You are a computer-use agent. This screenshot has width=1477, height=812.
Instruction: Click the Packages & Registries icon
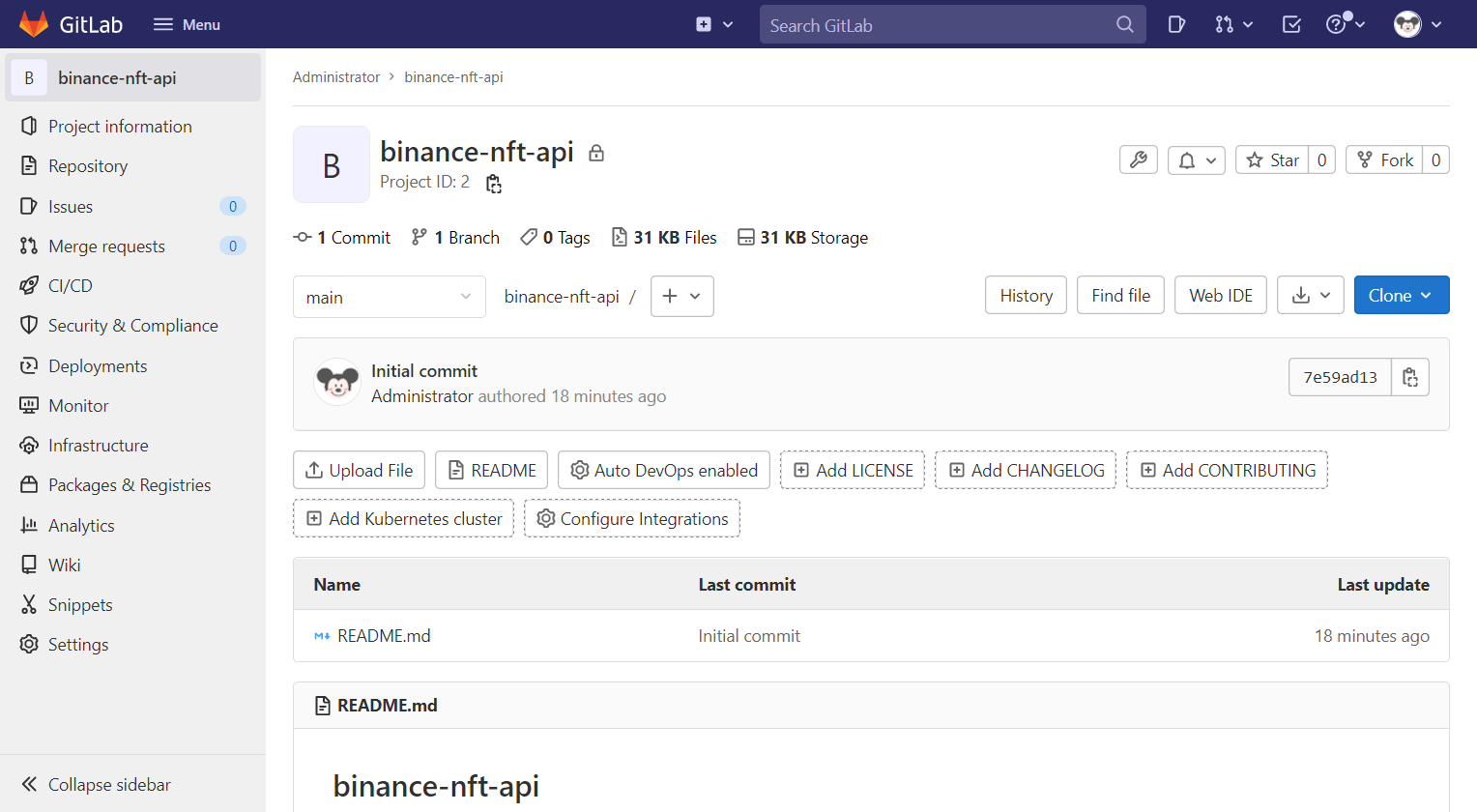pos(29,485)
